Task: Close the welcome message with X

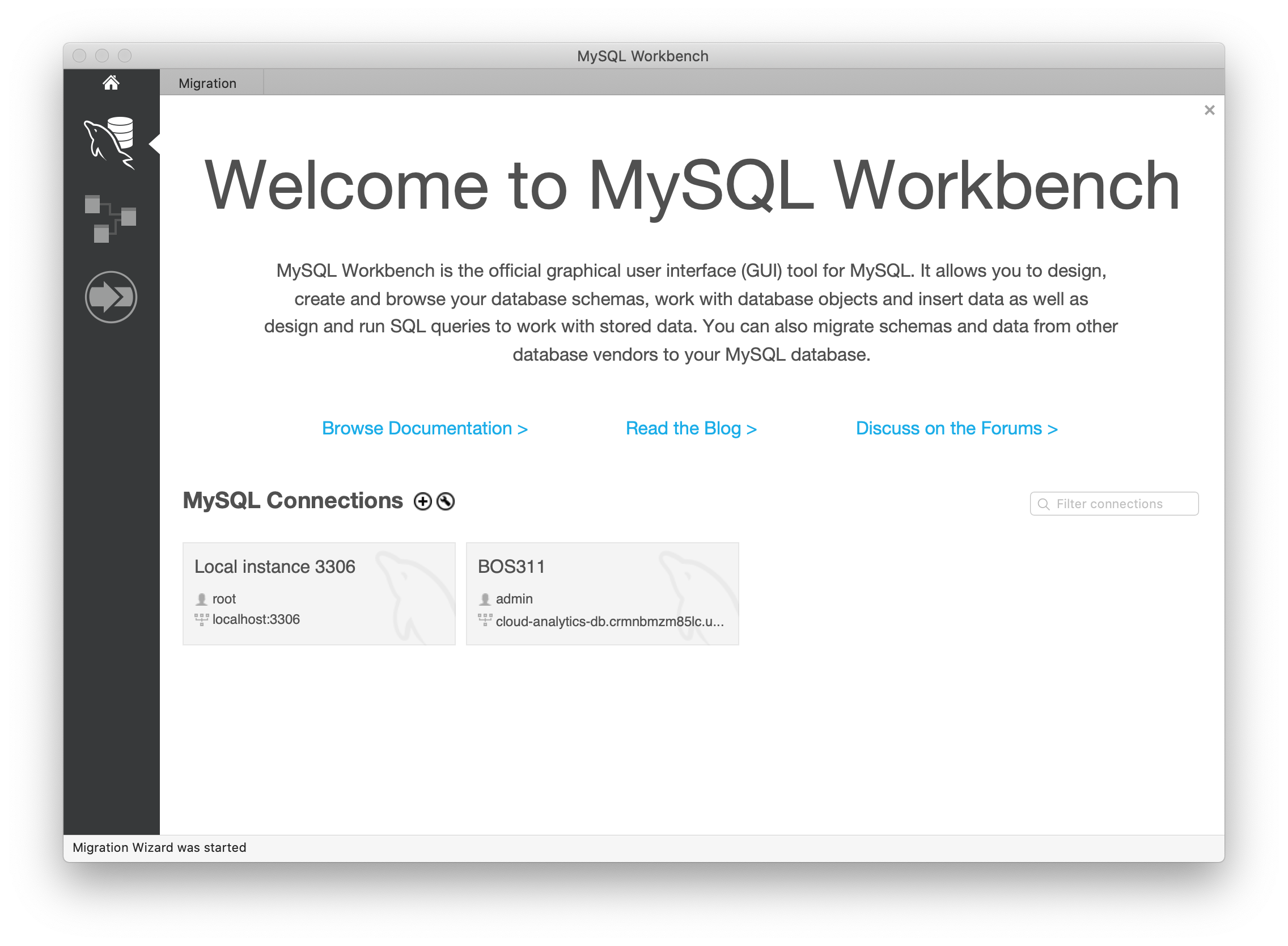Action: pyautogui.click(x=1209, y=111)
